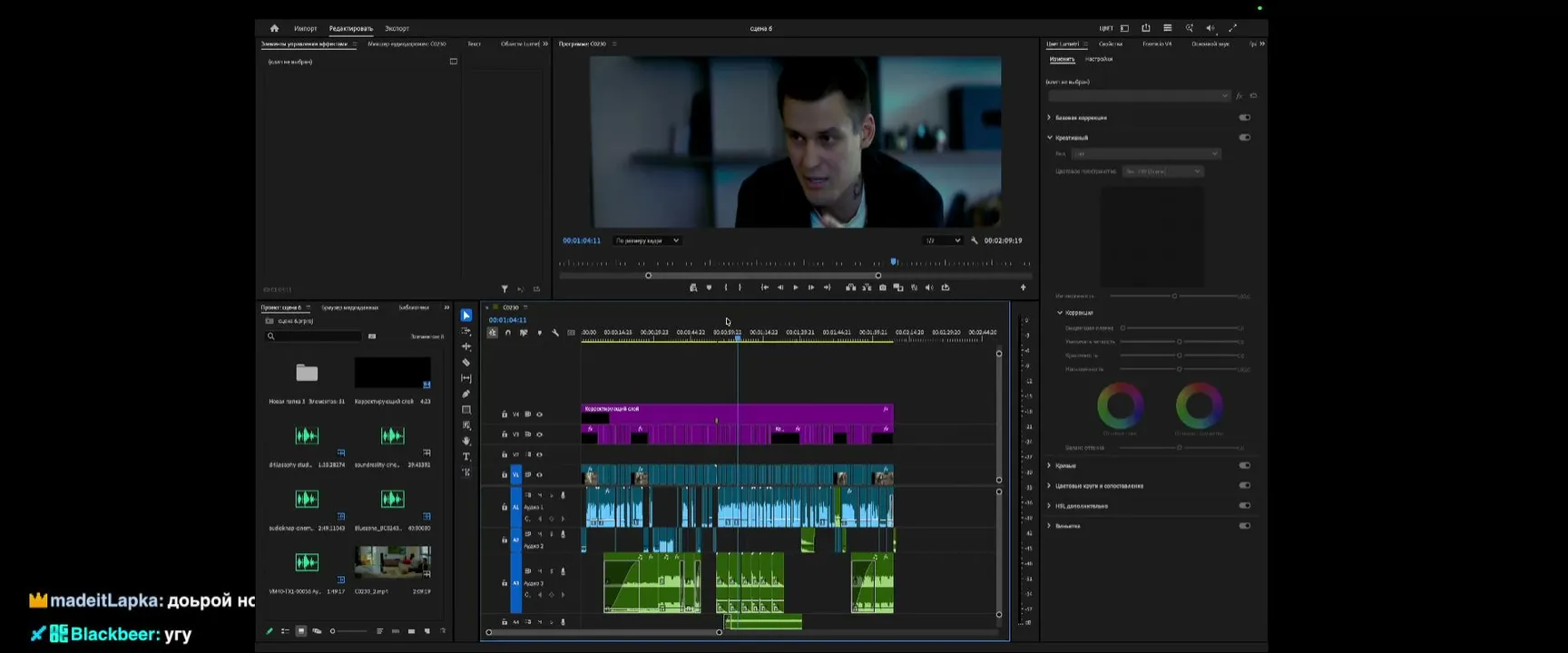This screenshot has height=653, width=1568.
Task: Select the Selection arrow tool
Action: tap(466, 316)
